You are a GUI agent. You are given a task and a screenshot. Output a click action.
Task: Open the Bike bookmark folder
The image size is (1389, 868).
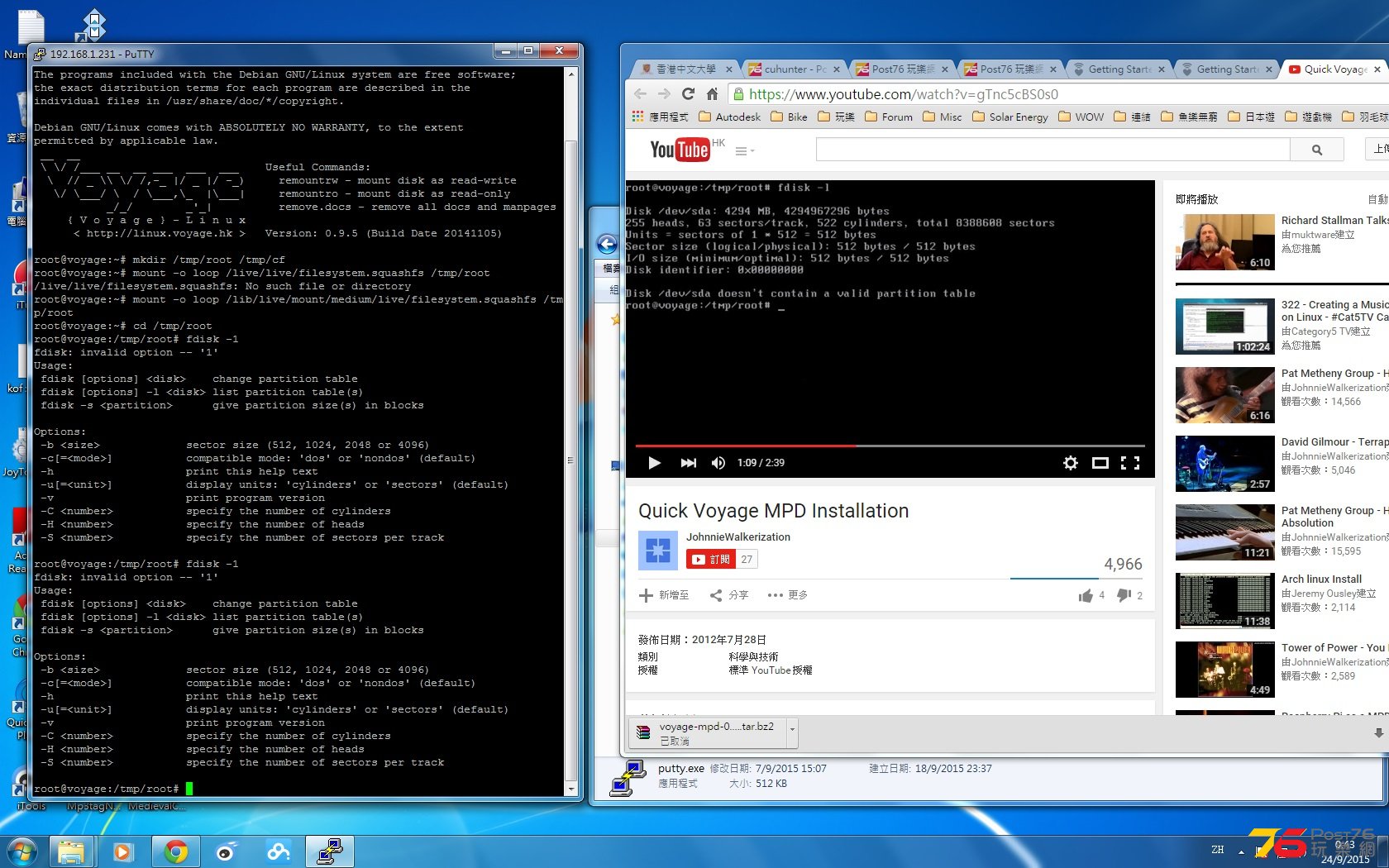click(x=789, y=117)
